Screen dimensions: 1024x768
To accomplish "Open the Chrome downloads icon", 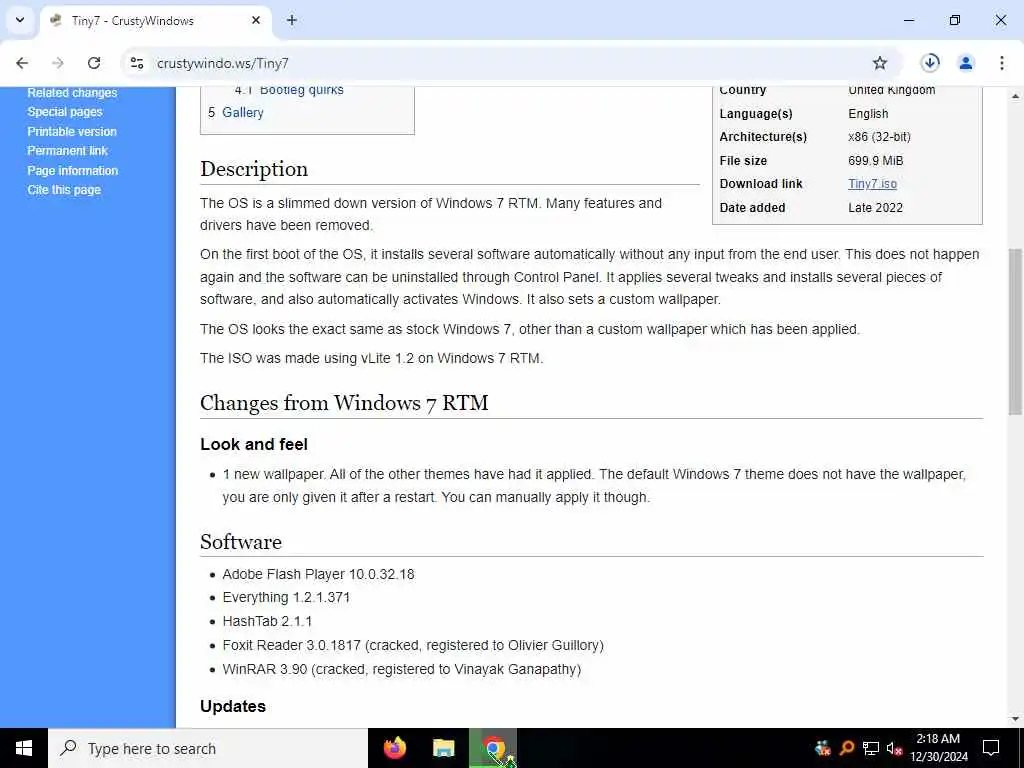I will click(930, 63).
